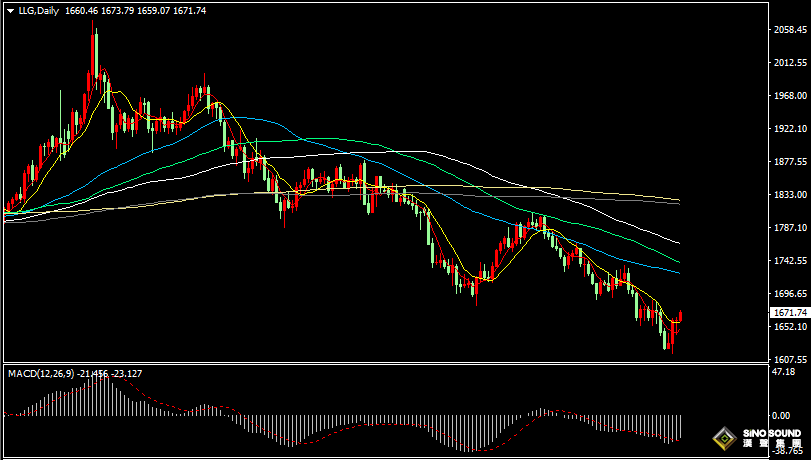This screenshot has height=460, width=811.
Task: Click the 1922.10 price axis label
Action: click(x=790, y=129)
